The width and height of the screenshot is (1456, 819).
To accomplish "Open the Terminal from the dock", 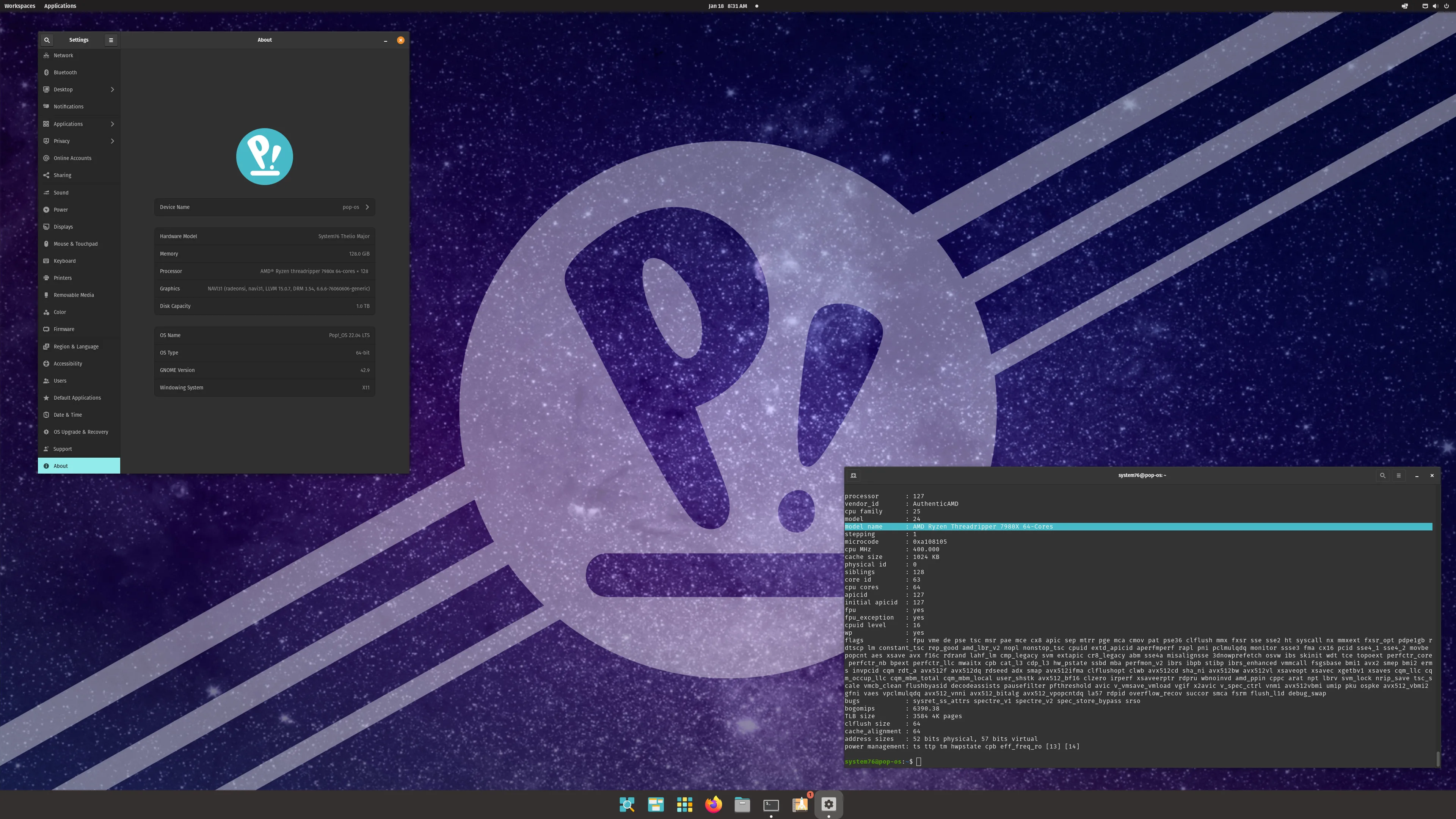I will [x=771, y=805].
